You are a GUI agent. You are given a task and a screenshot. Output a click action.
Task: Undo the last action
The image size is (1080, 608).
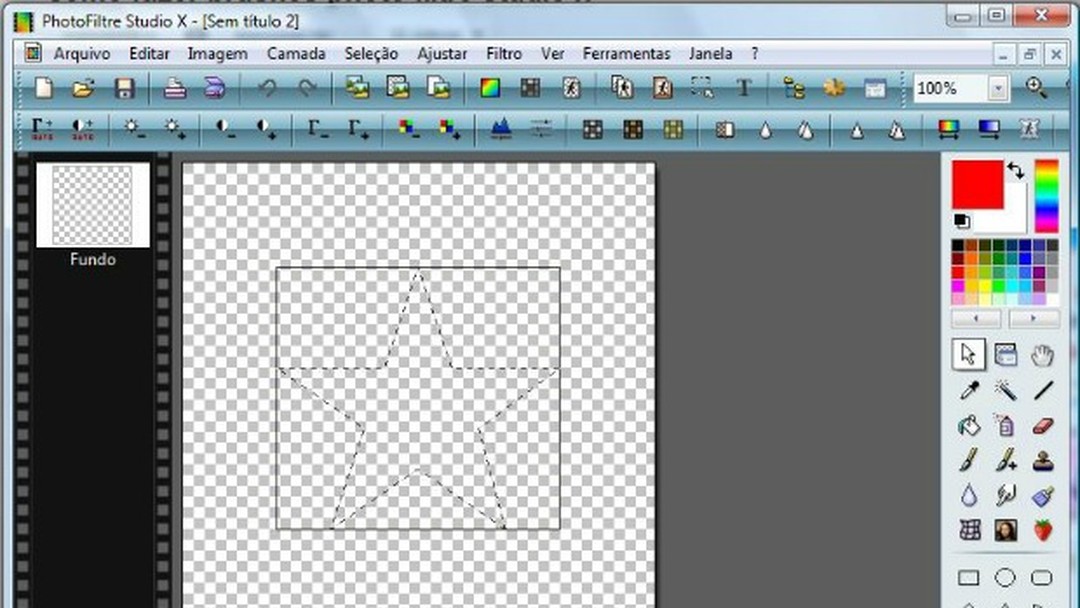coord(268,88)
